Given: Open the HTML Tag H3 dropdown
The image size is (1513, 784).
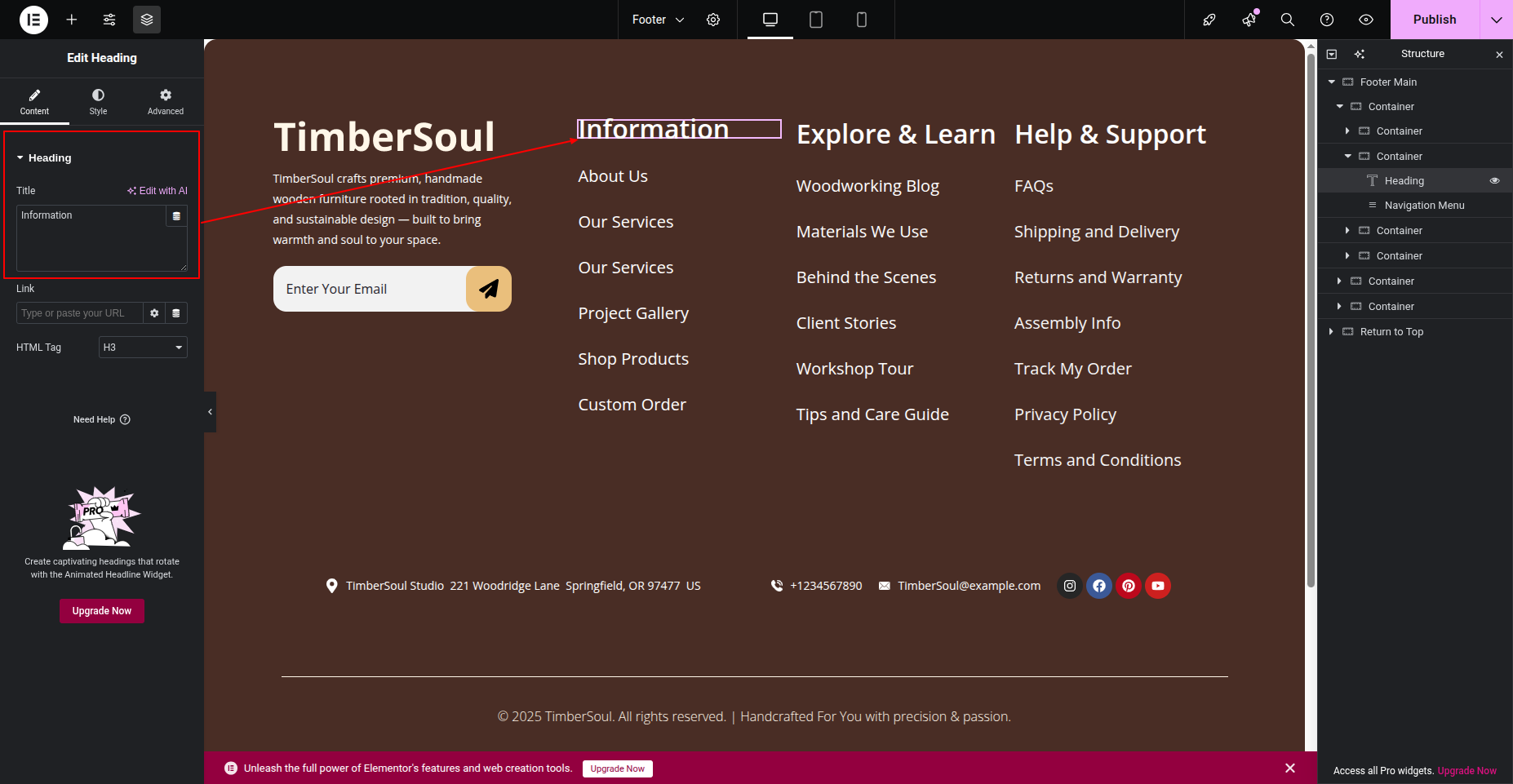Looking at the screenshot, I should point(143,348).
